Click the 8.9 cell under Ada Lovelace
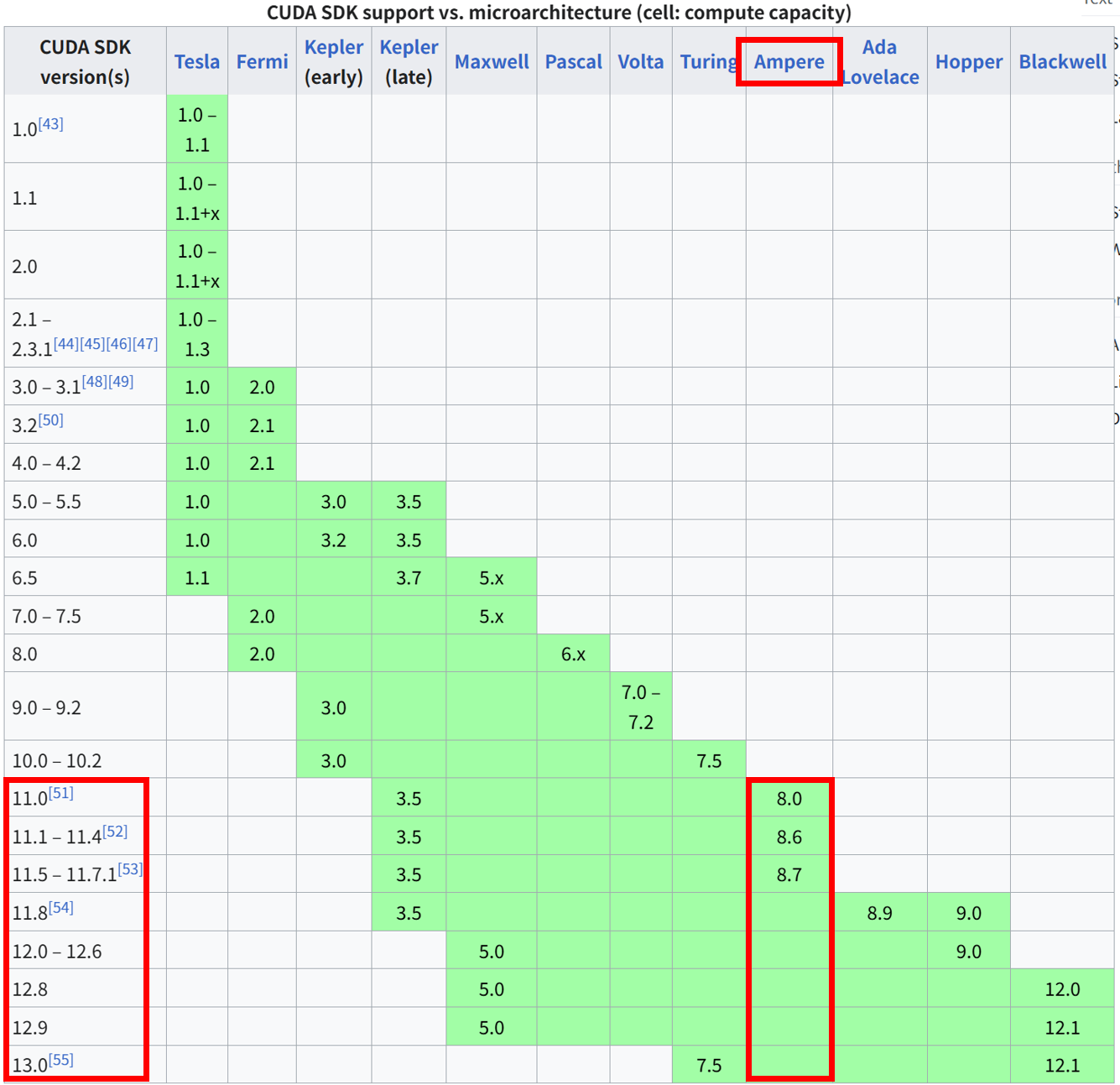The image size is (1120, 1085). tap(879, 913)
